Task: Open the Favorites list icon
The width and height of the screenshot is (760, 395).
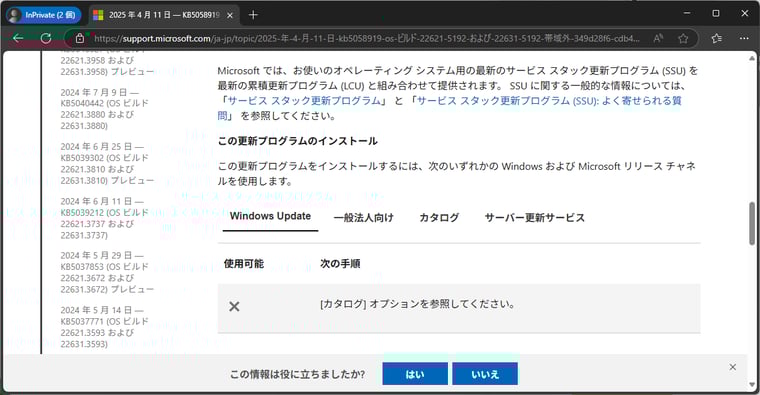Action: (716, 38)
